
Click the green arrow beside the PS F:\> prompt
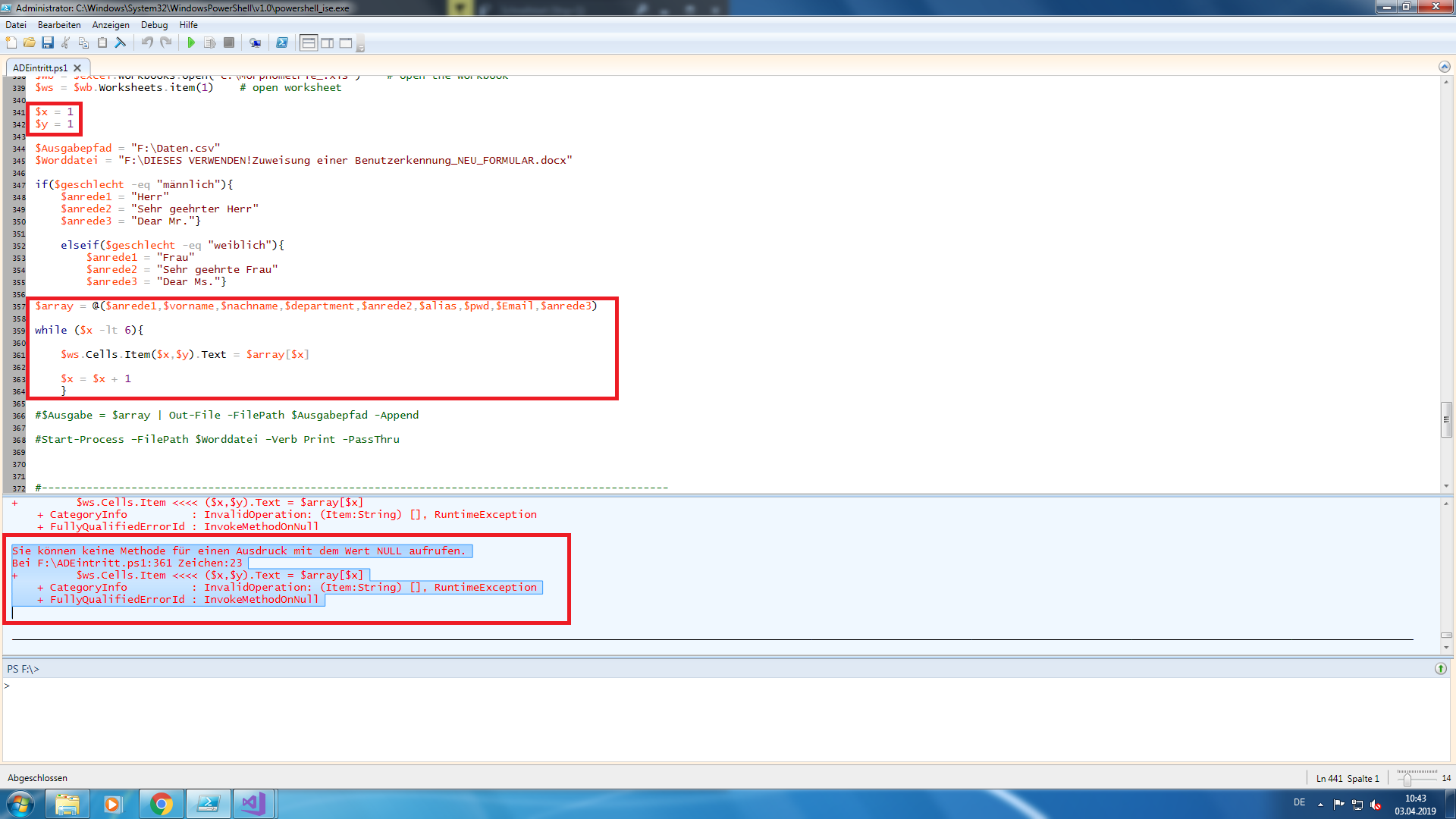pyautogui.click(x=1440, y=669)
